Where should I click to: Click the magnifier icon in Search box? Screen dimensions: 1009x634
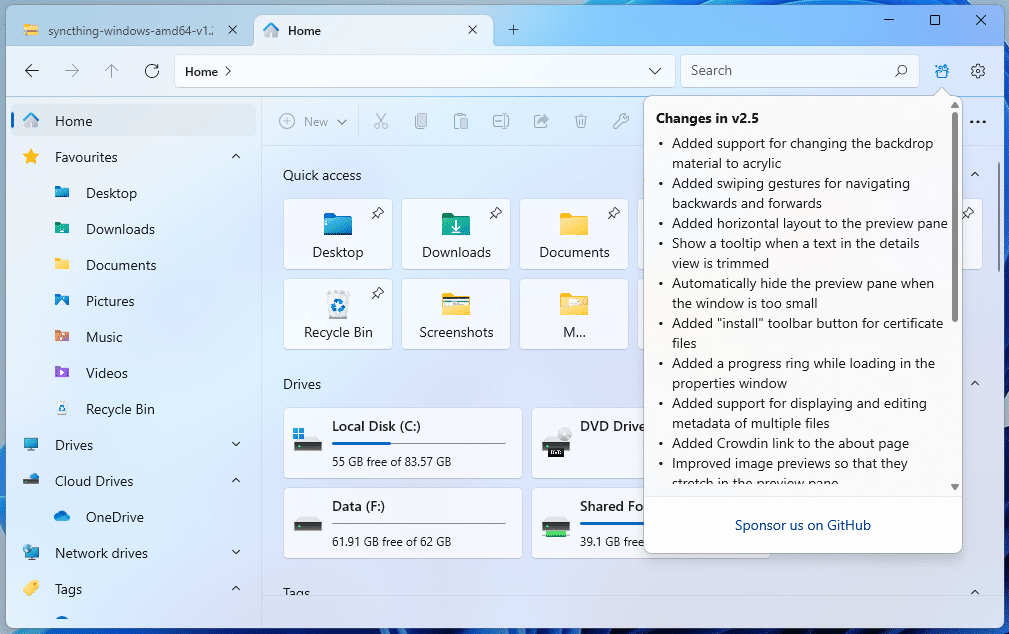pyautogui.click(x=901, y=71)
